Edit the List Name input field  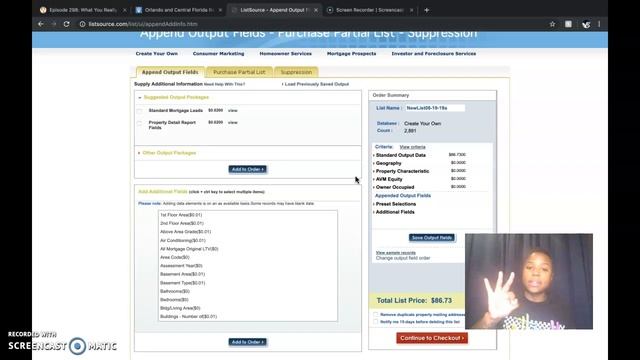435,108
